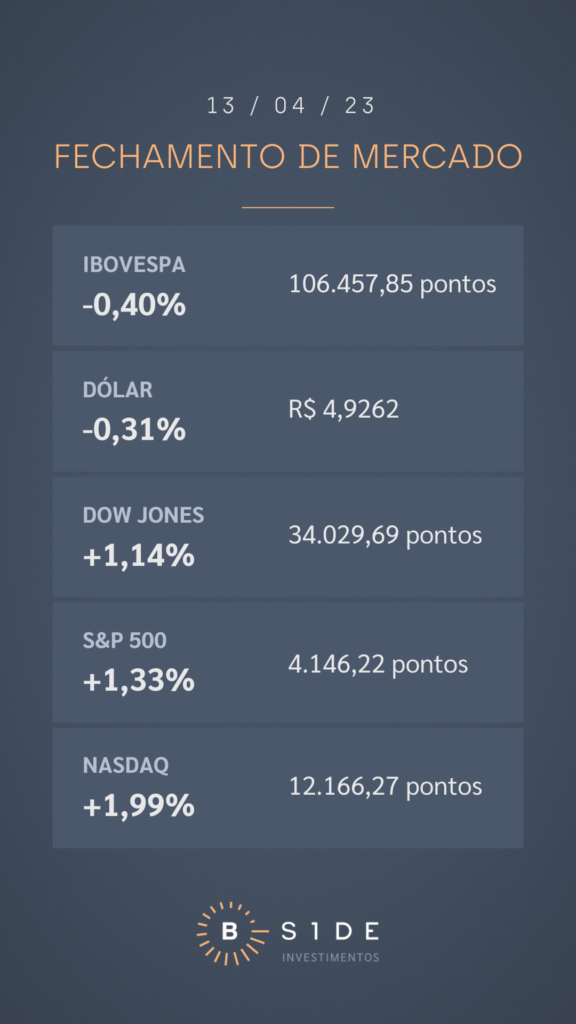Click the INVESTIMENTOS caption under the logo

(330, 957)
